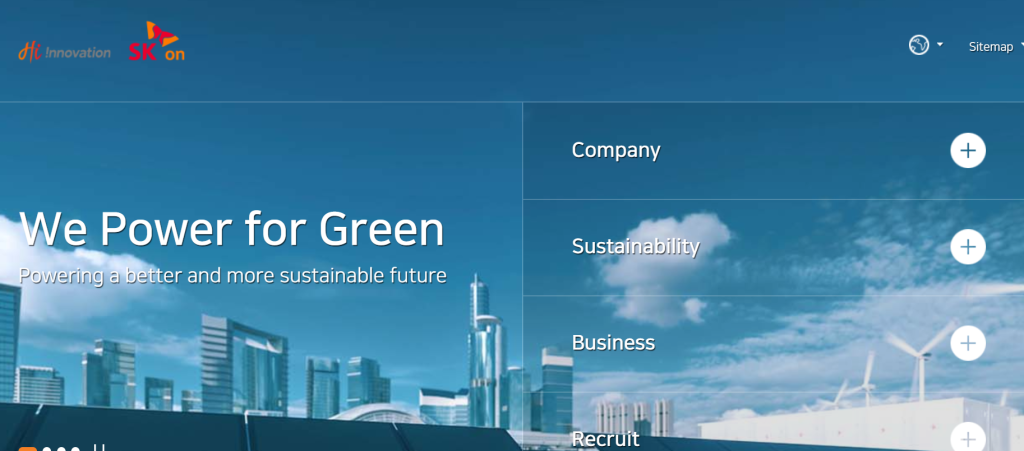Click the "We Power for Green" headline
Viewport: 1024px width, 451px height.
tap(232, 229)
